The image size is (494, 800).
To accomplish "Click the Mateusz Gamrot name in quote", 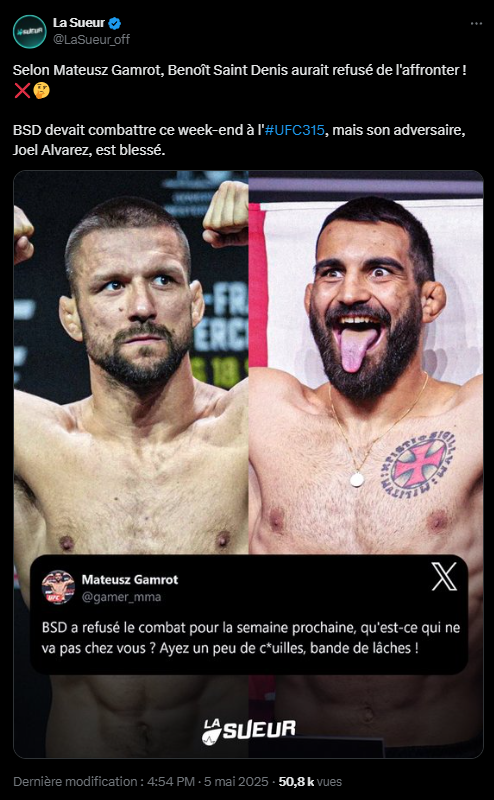I will point(130,580).
